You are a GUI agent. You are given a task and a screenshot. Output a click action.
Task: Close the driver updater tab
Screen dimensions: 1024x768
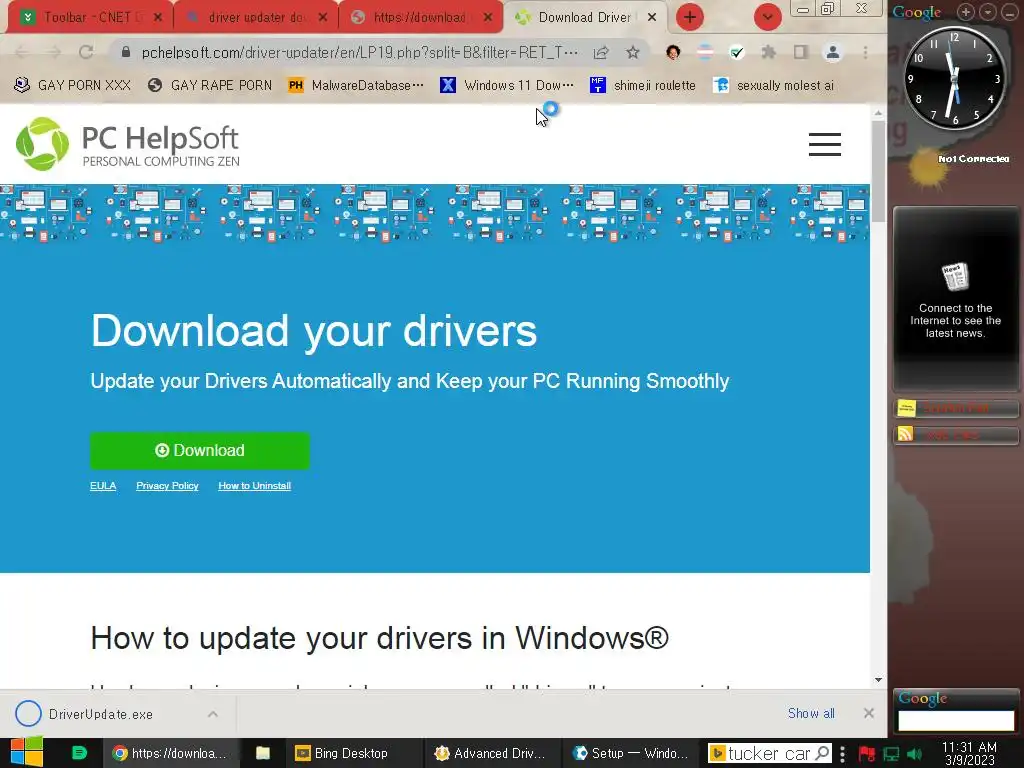pyautogui.click(x=323, y=18)
